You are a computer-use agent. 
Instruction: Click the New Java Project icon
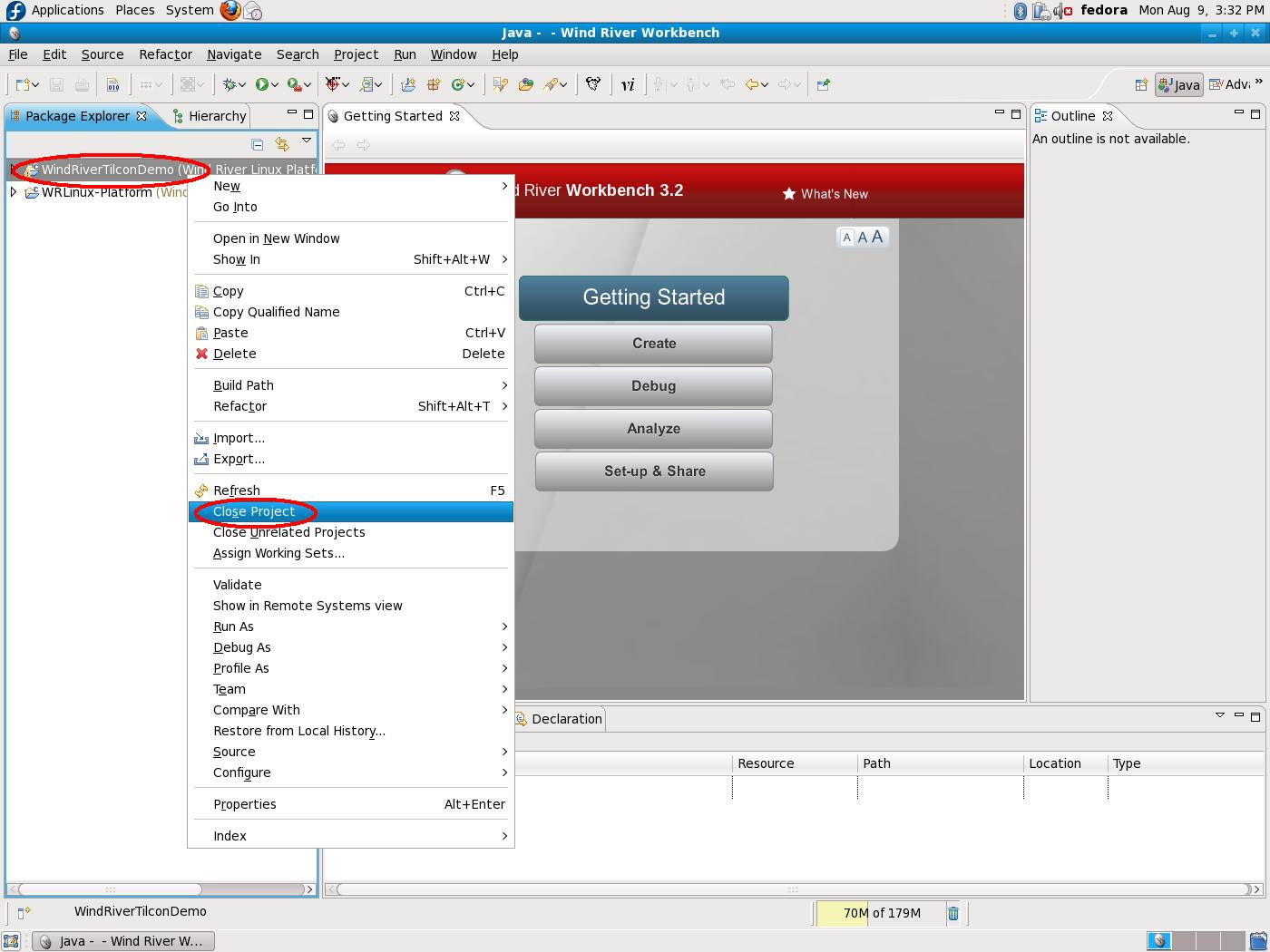pos(408,84)
